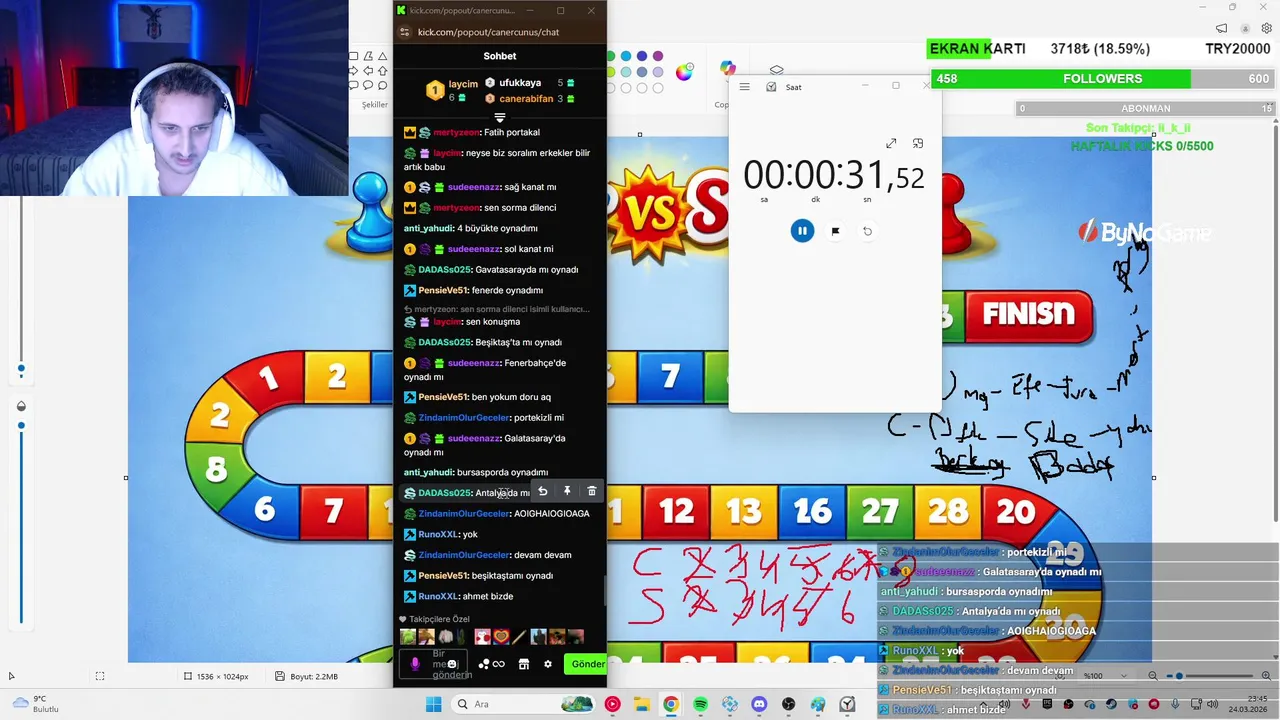Select the left arrow shape in Paint
1280x720 pixels.
368,71
